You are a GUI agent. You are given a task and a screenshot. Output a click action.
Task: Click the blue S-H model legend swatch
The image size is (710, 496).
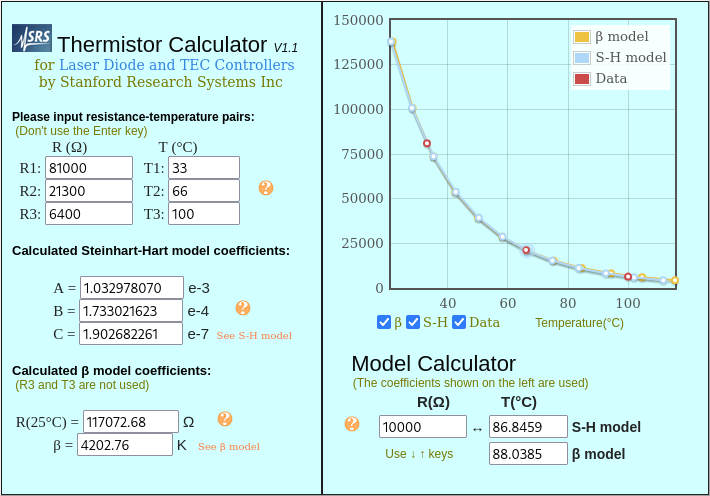point(582,58)
